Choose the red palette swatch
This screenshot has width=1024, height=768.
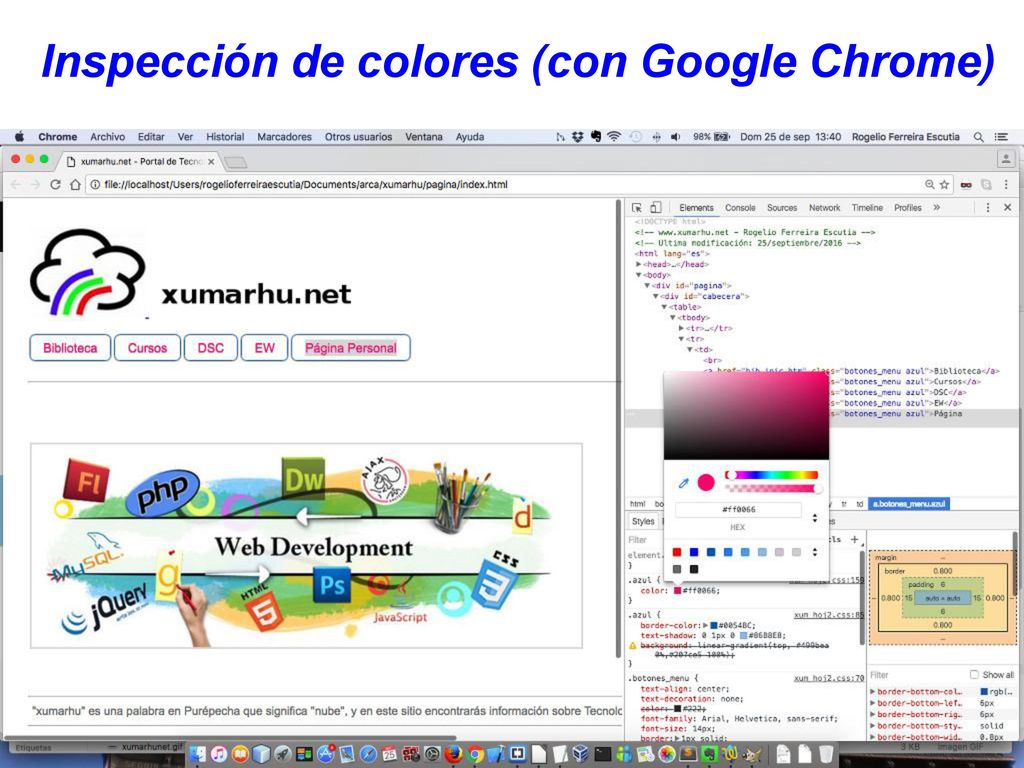[x=677, y=552]
